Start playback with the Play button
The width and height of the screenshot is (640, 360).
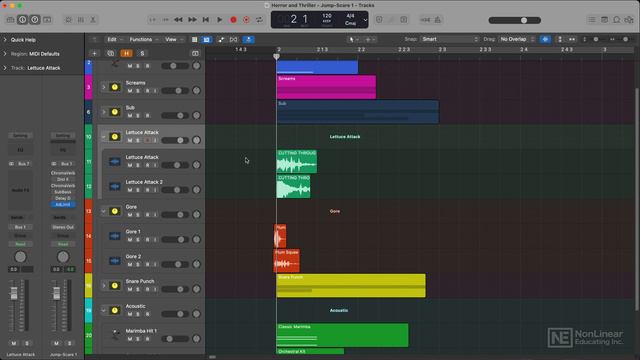coord(220,20)
